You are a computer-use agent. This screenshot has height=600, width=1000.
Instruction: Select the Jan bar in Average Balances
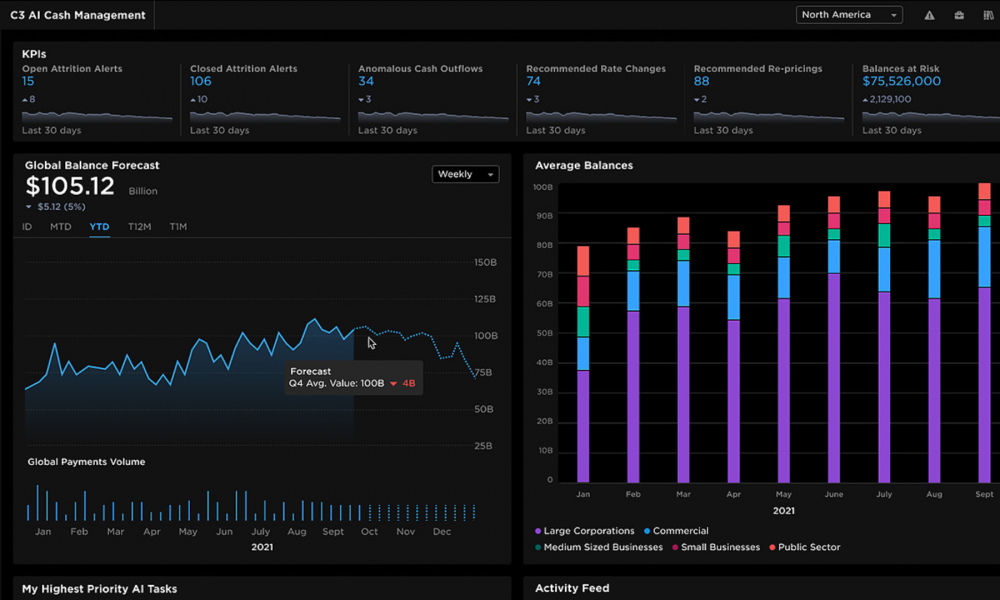click(x=583, y=364)
